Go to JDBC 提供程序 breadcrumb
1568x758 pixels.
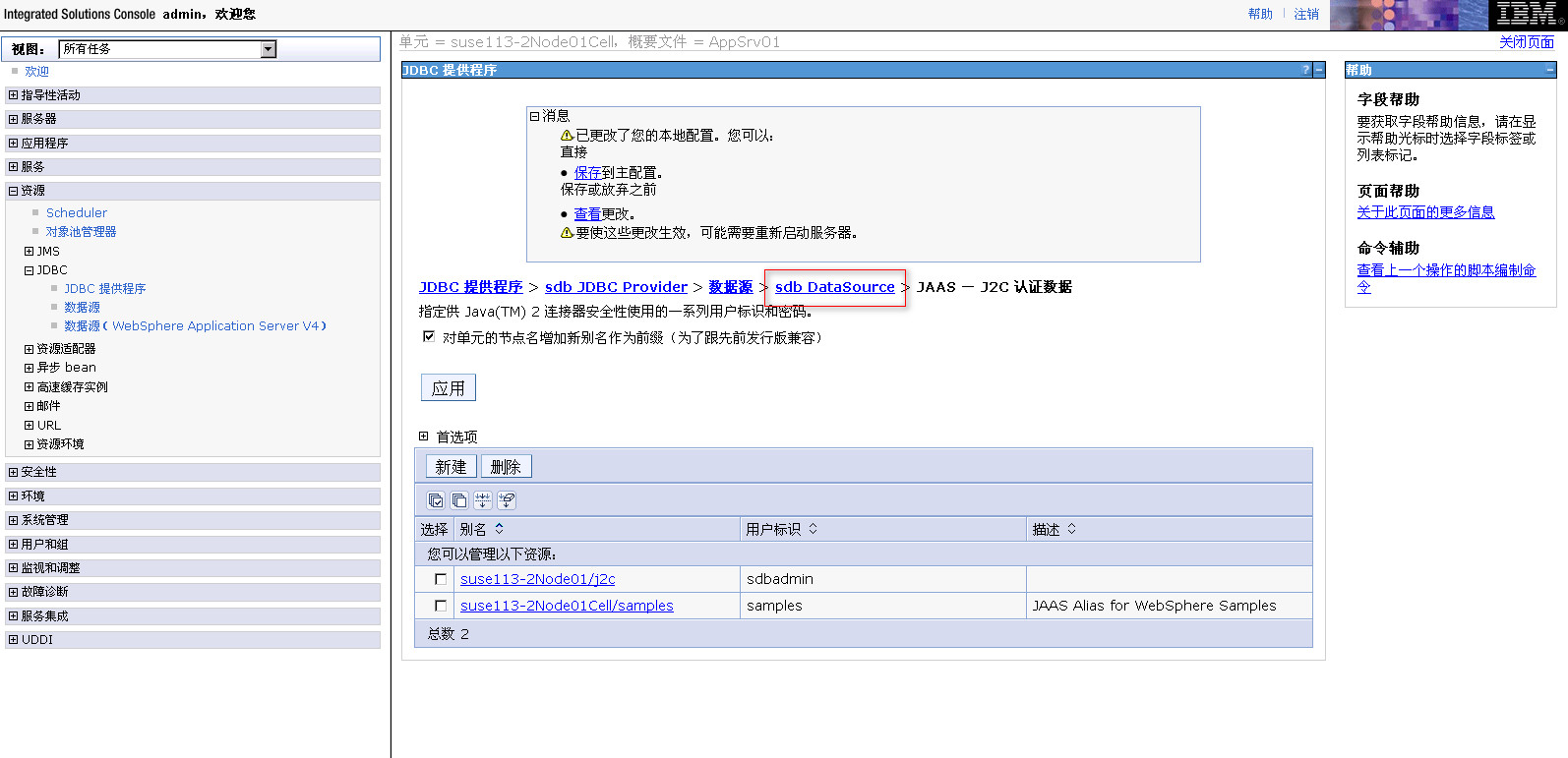coord(471,287)
